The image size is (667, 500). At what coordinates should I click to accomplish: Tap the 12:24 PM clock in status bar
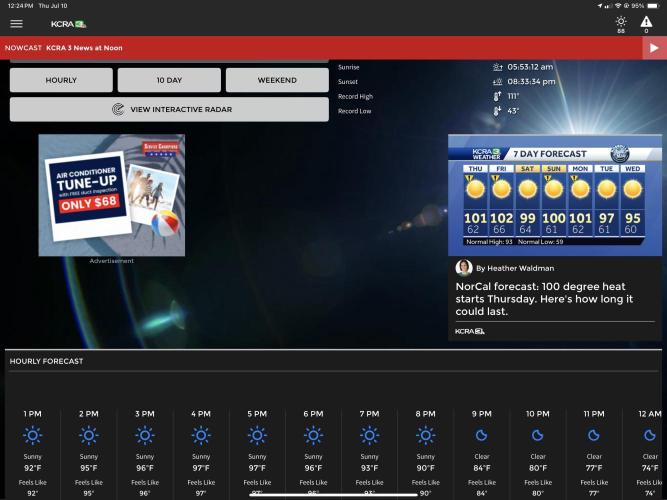(20, 6)
